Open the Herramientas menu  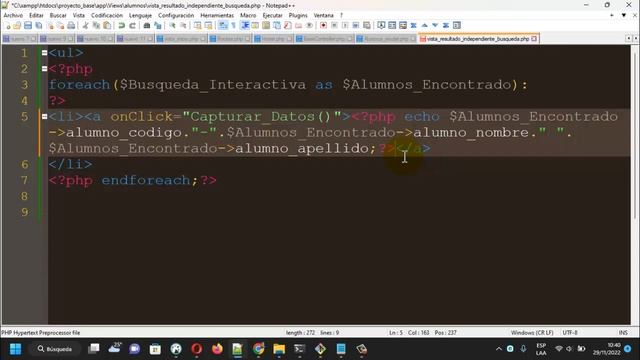[217, 15]
